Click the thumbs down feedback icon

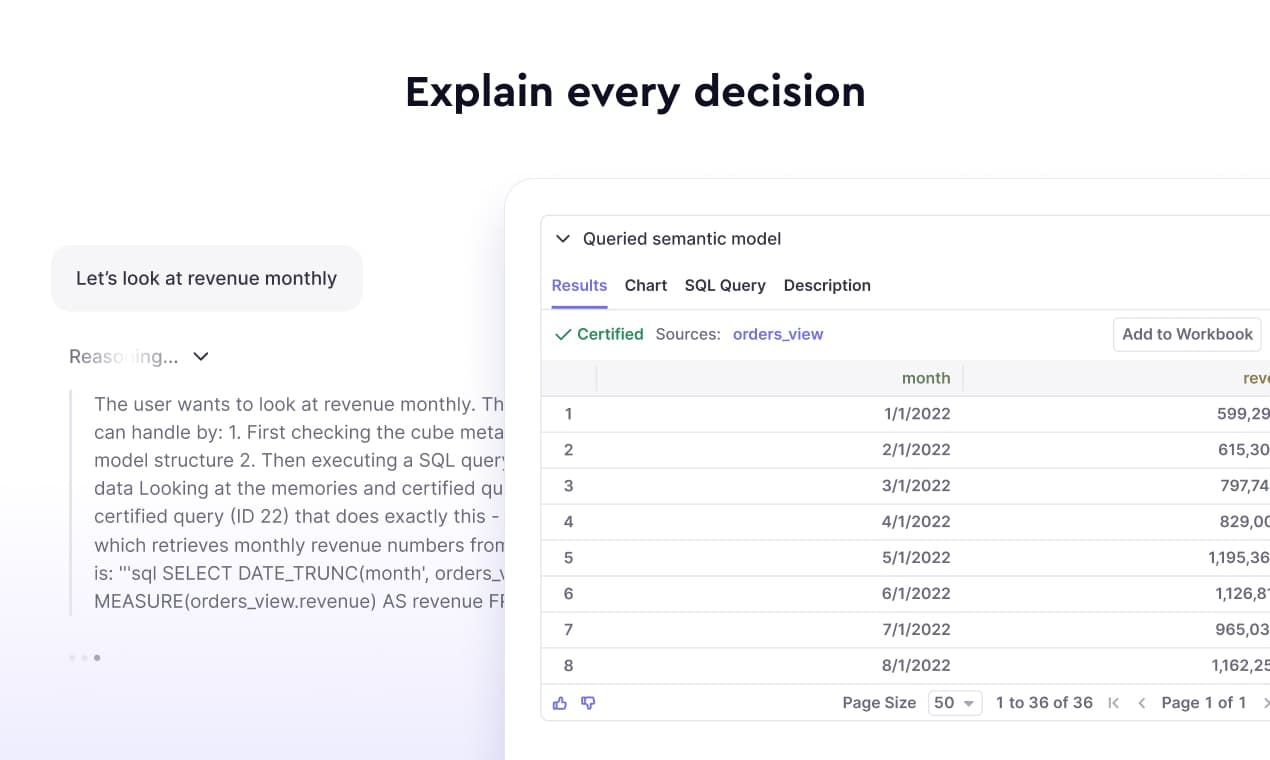[588, 703]
